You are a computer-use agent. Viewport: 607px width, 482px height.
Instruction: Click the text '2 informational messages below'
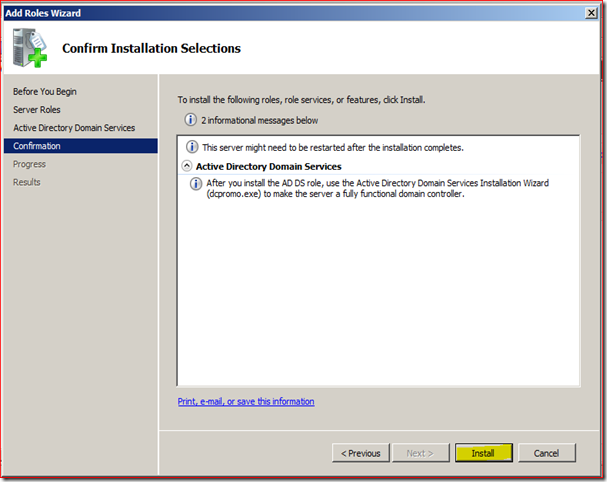click(x=259, y=120)
